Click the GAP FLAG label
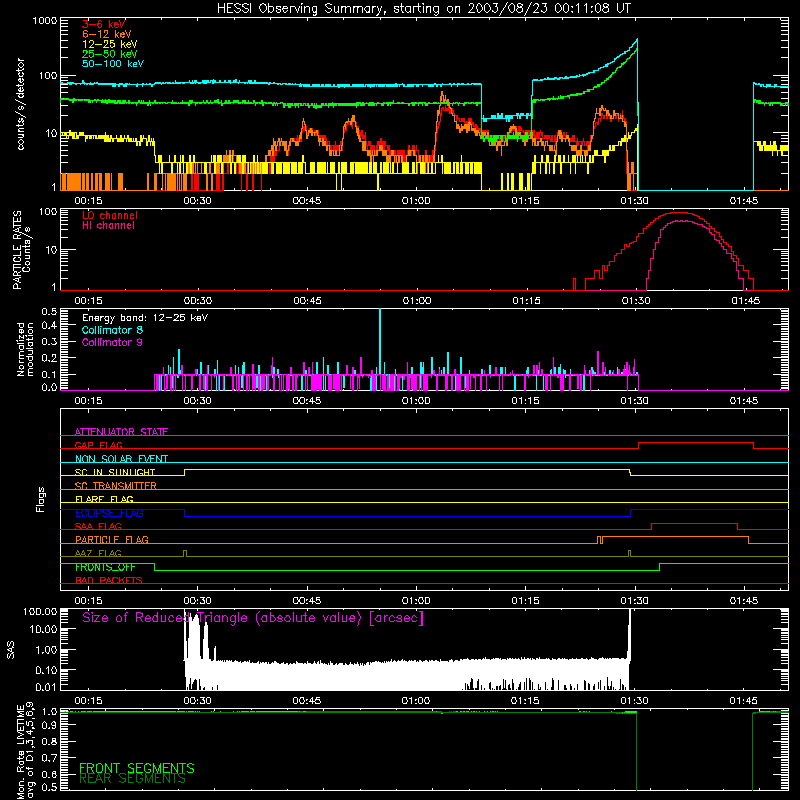Viewport: 800px width, 800px height. (98, 445)
